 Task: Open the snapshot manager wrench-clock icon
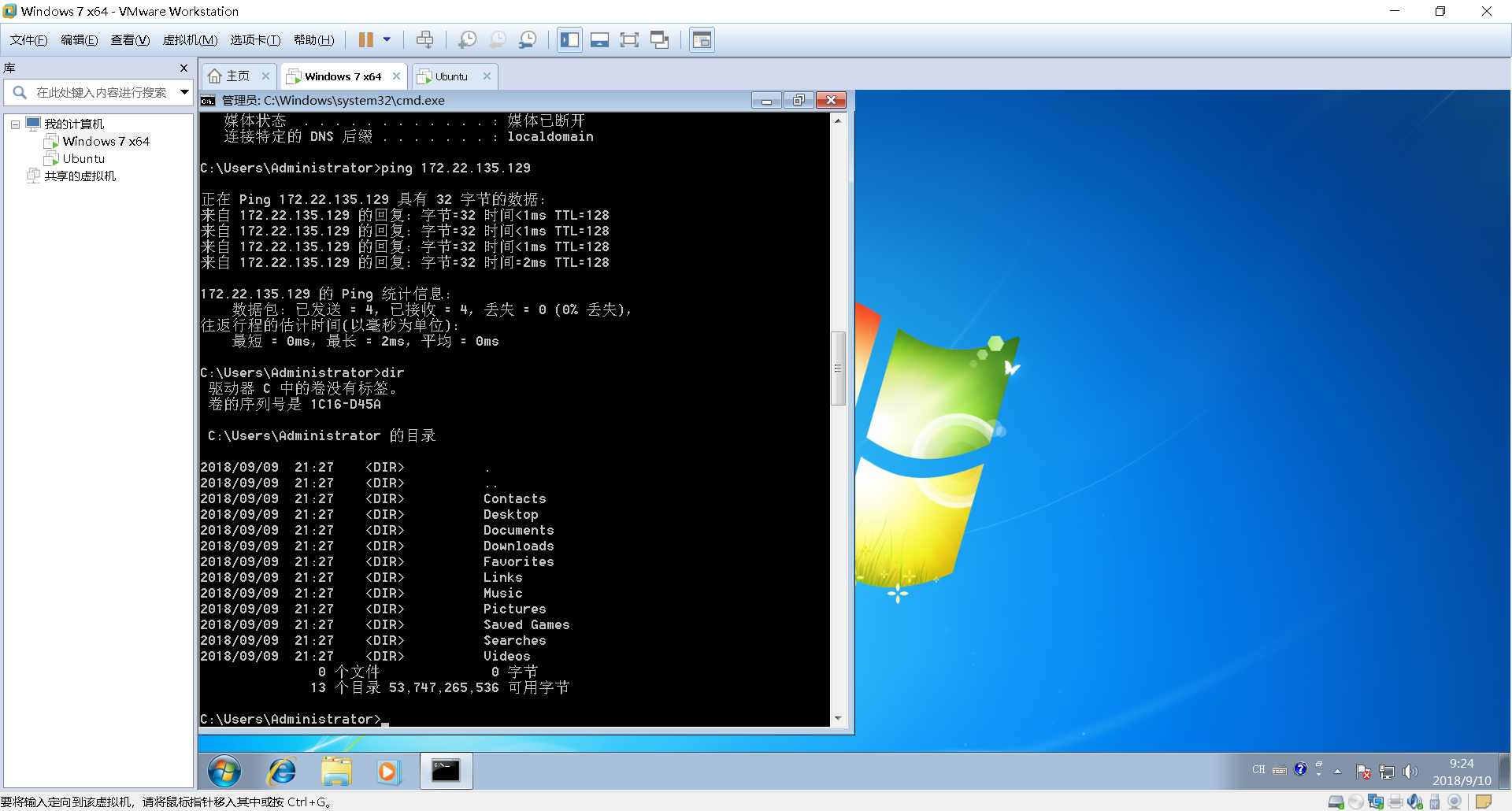(x=528, y=39)
